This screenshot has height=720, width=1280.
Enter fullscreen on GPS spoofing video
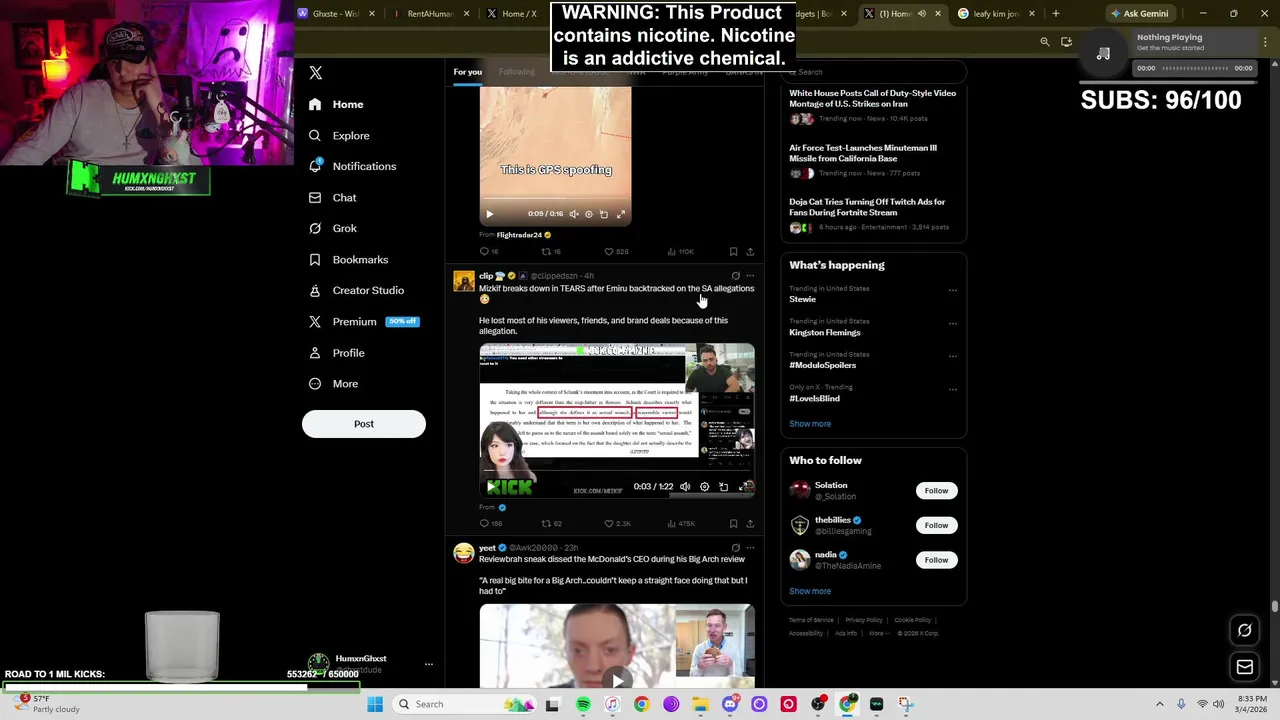pos(621,214)
